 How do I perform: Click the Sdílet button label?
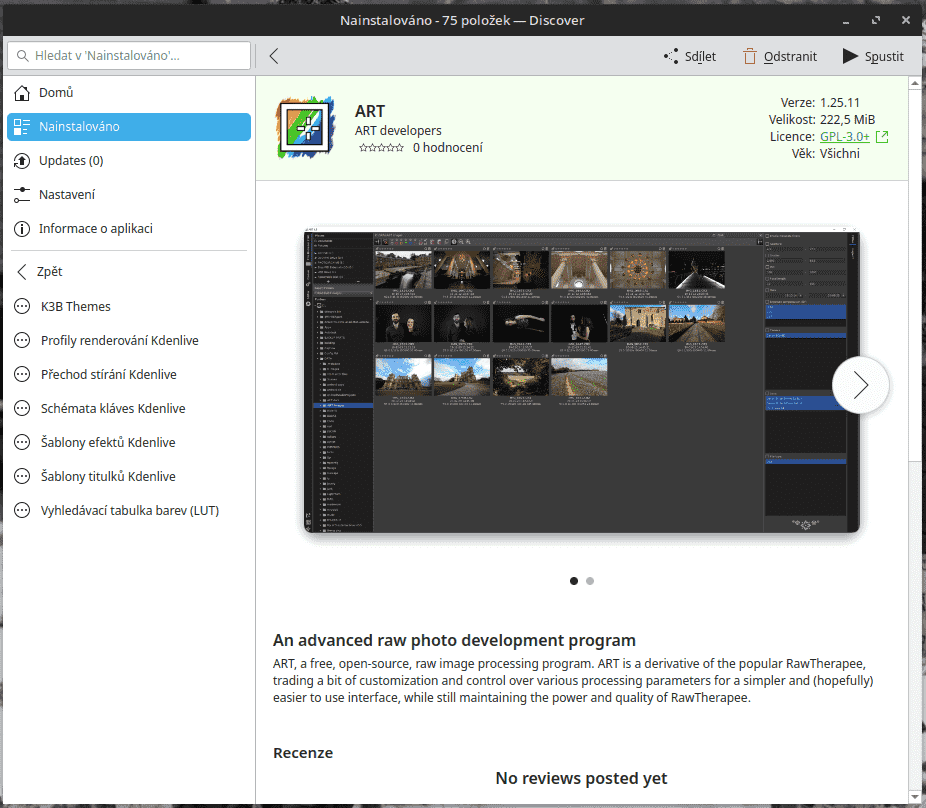[x=700, y=57]
